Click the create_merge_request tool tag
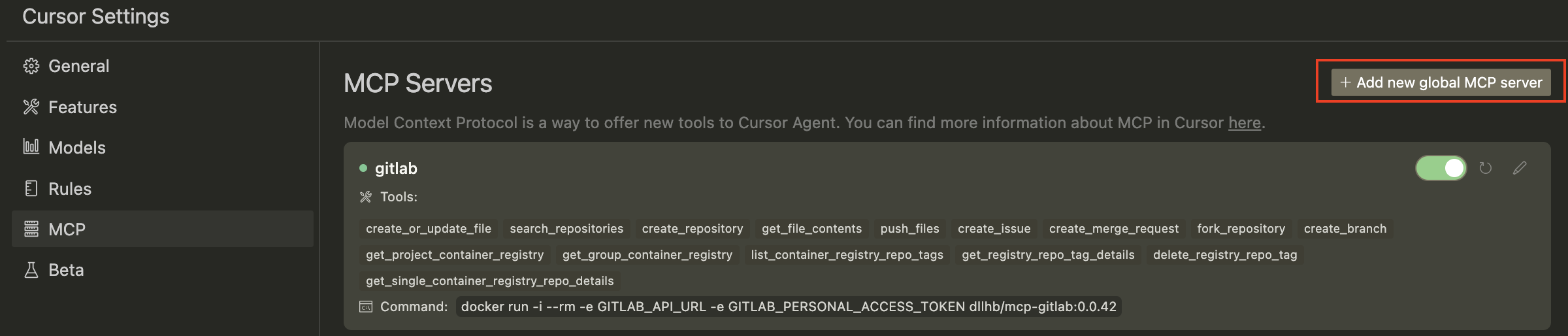 [x=1113, y=229]
